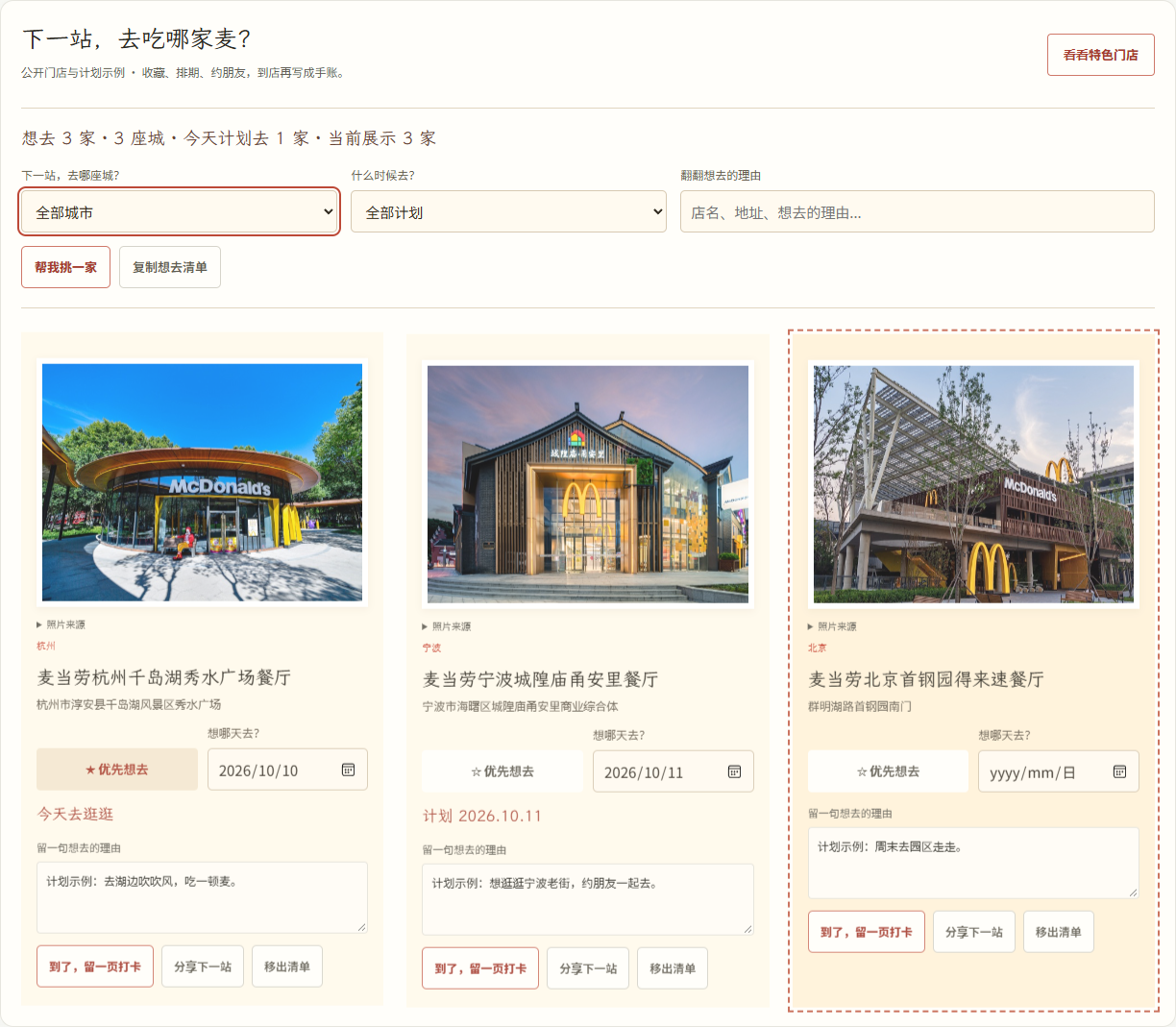Image resolution: width=1176 pixels, height=1027 pixels.
Task: Remove Ningbo restaurant with 移出清单
Action: (673, 968)
